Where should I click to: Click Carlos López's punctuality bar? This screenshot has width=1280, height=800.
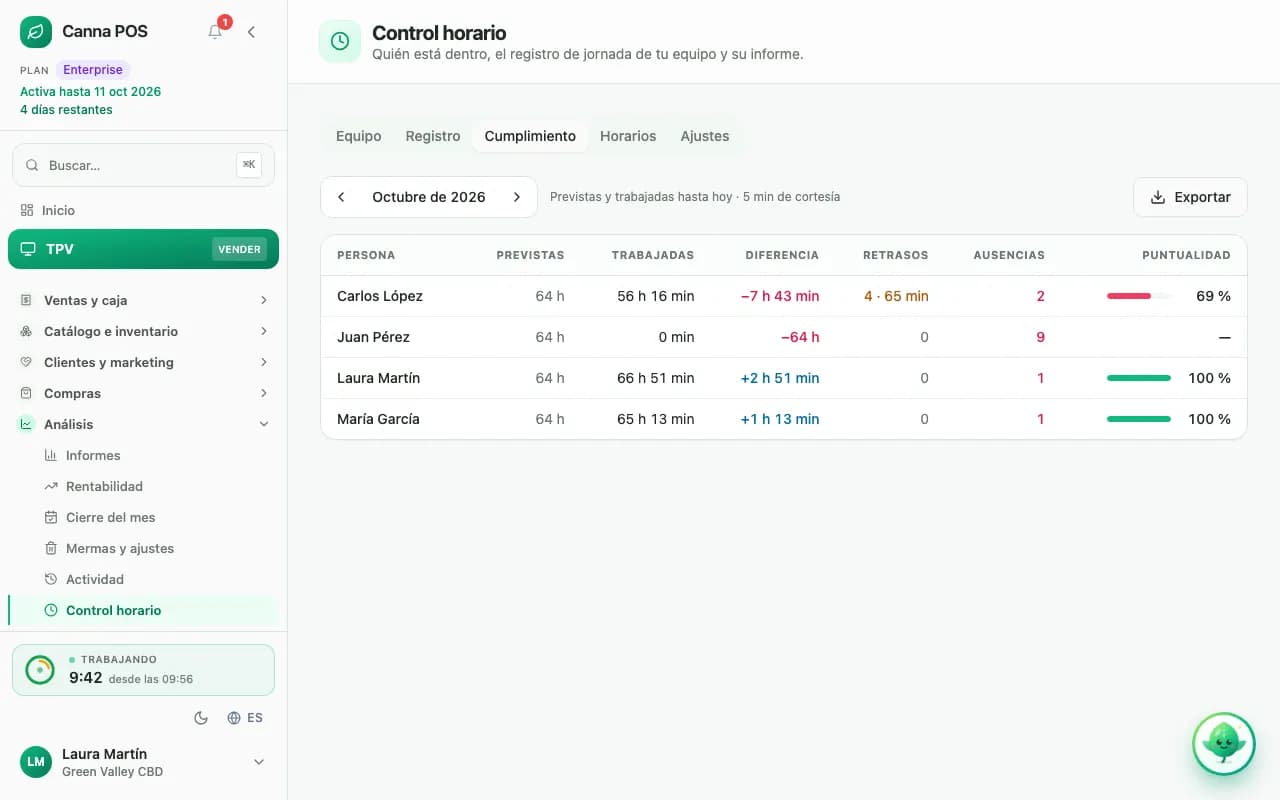pyautogui.click(x=1139, y=296)
